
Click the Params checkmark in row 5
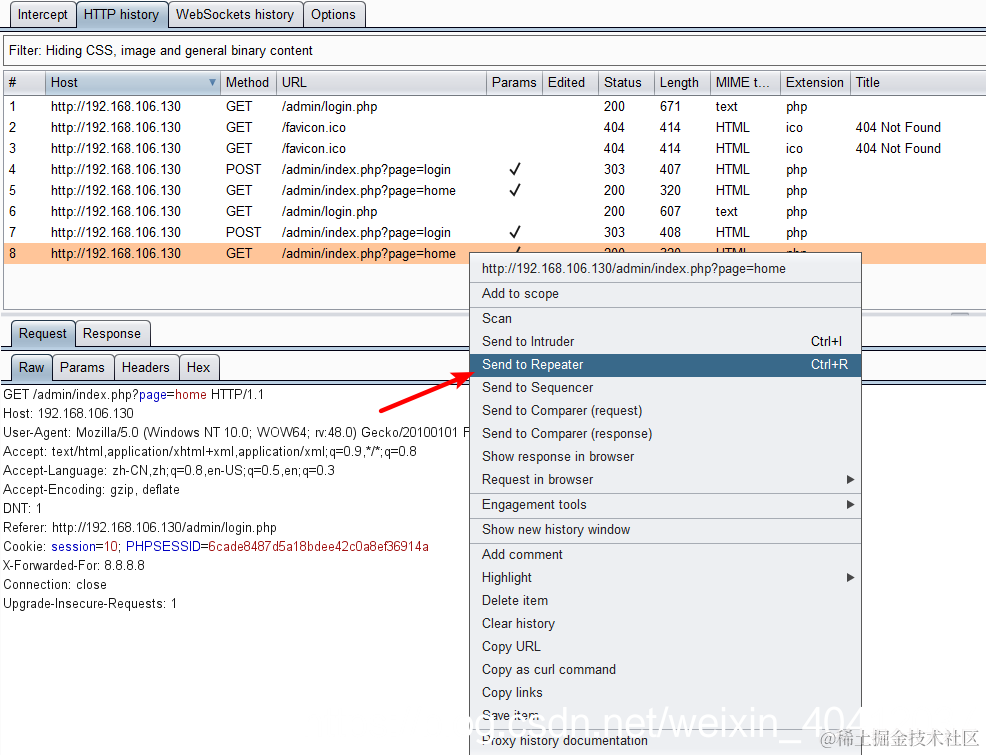point(515,190)
